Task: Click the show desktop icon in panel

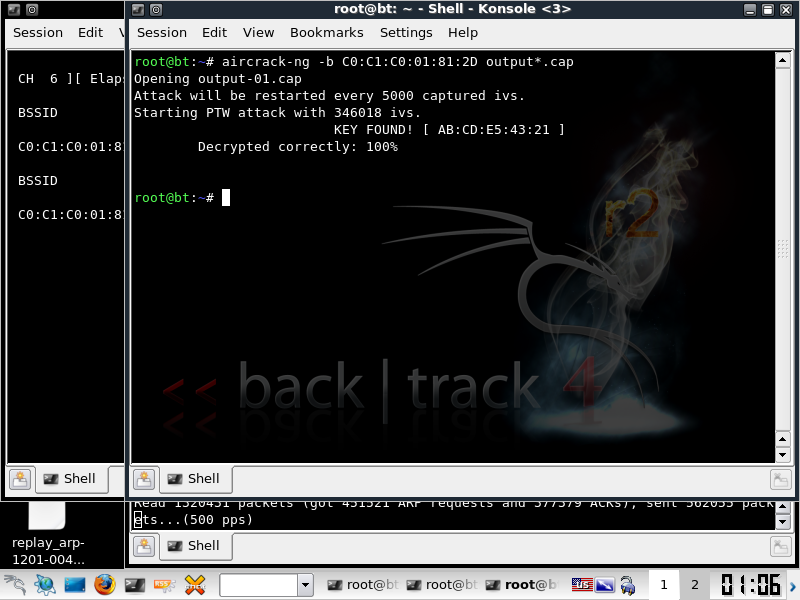Action: click(75, 585)
